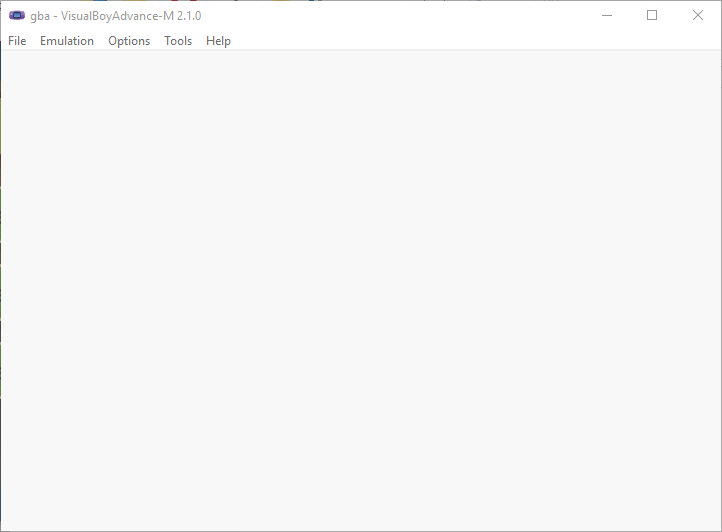The width and height of the screenshot is (722, 532).
Task: Close the VisualBoyAdvance-M window
Action: click(698, 16)
